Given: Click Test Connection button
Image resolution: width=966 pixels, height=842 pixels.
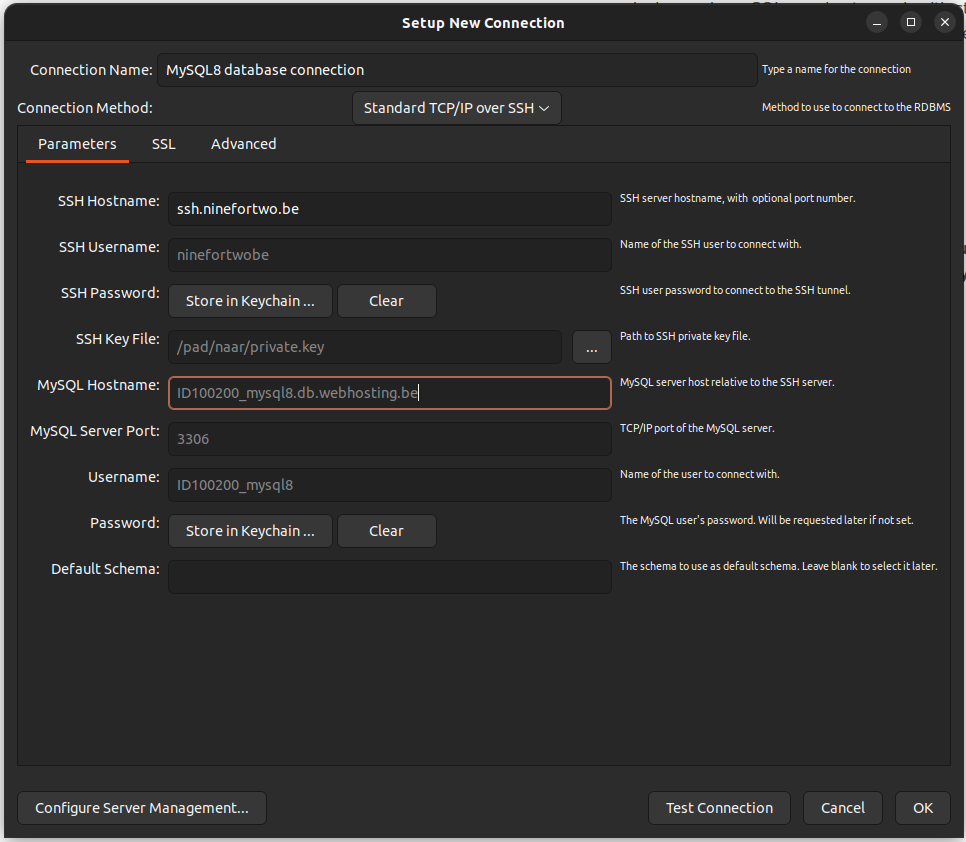Looking at the screenshot, I should (x=719, y=808).
